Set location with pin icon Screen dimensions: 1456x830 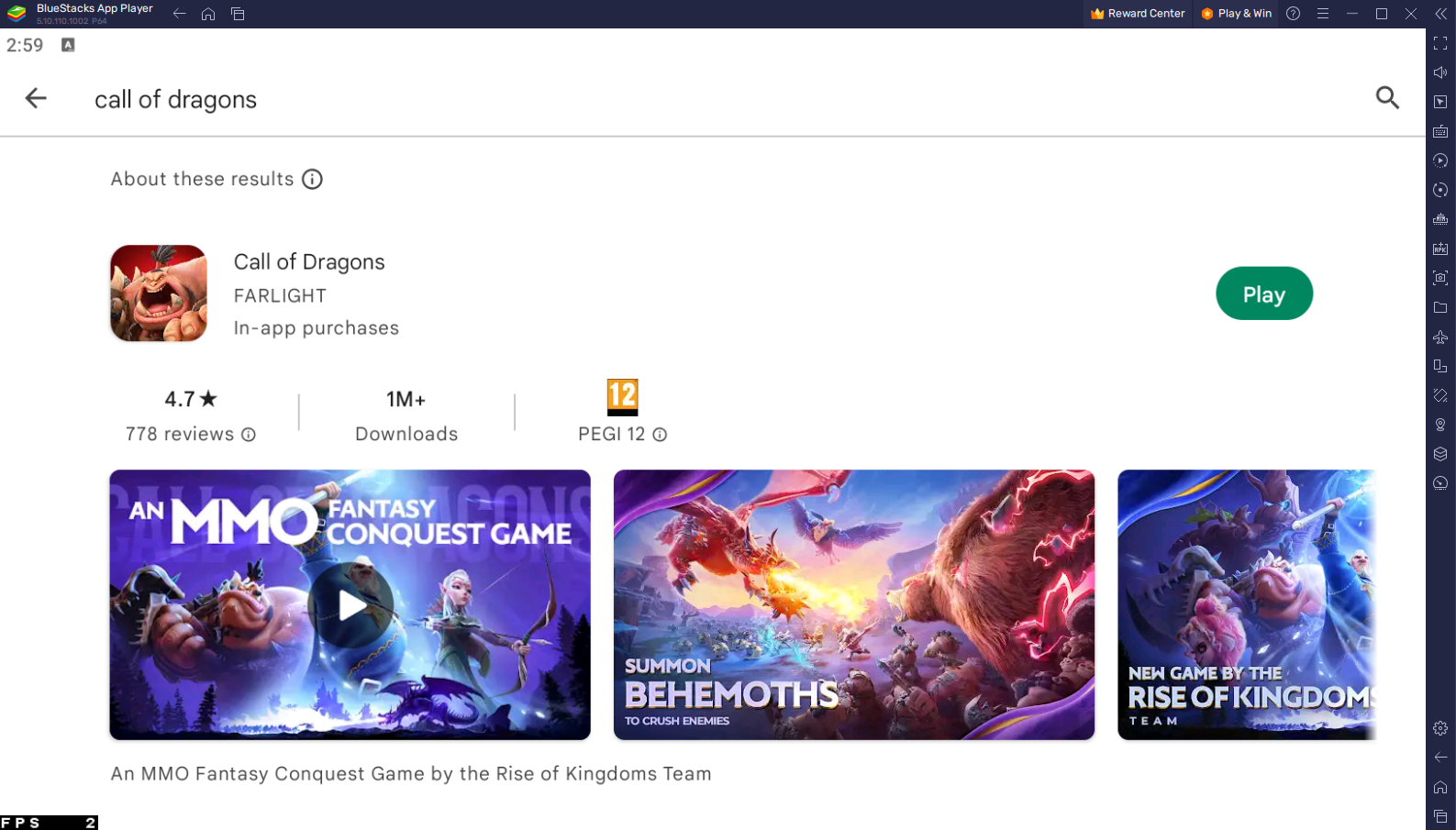click(x=1440, y=425)
